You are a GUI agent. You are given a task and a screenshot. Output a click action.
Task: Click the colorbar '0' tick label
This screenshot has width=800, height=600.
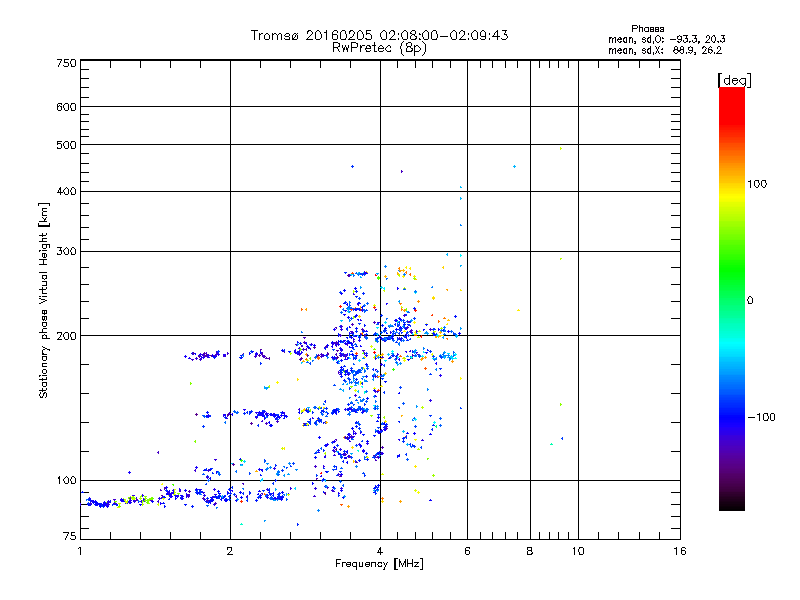pos(750,301)
